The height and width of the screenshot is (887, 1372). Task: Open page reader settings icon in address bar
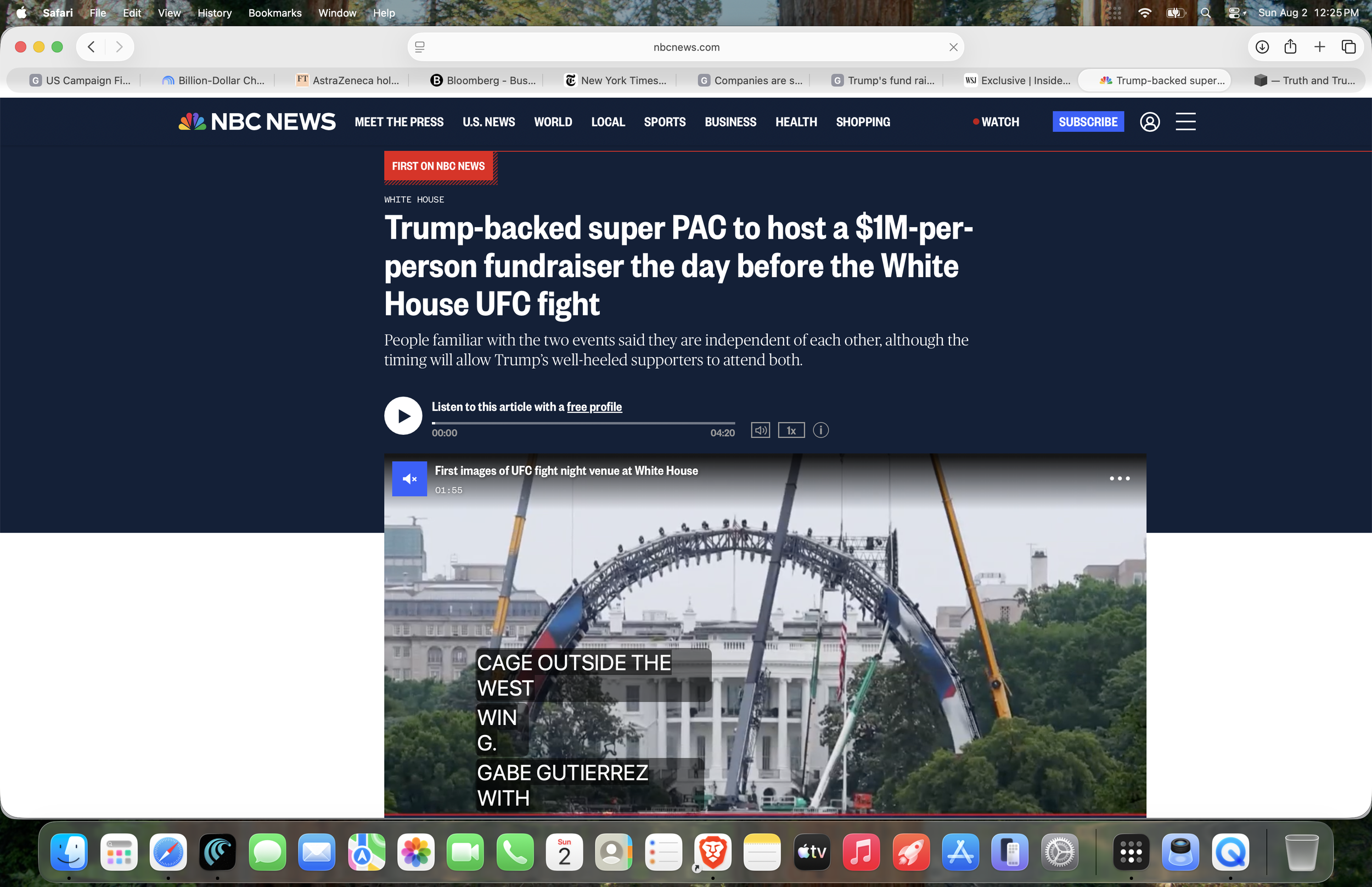click(420, 47)
